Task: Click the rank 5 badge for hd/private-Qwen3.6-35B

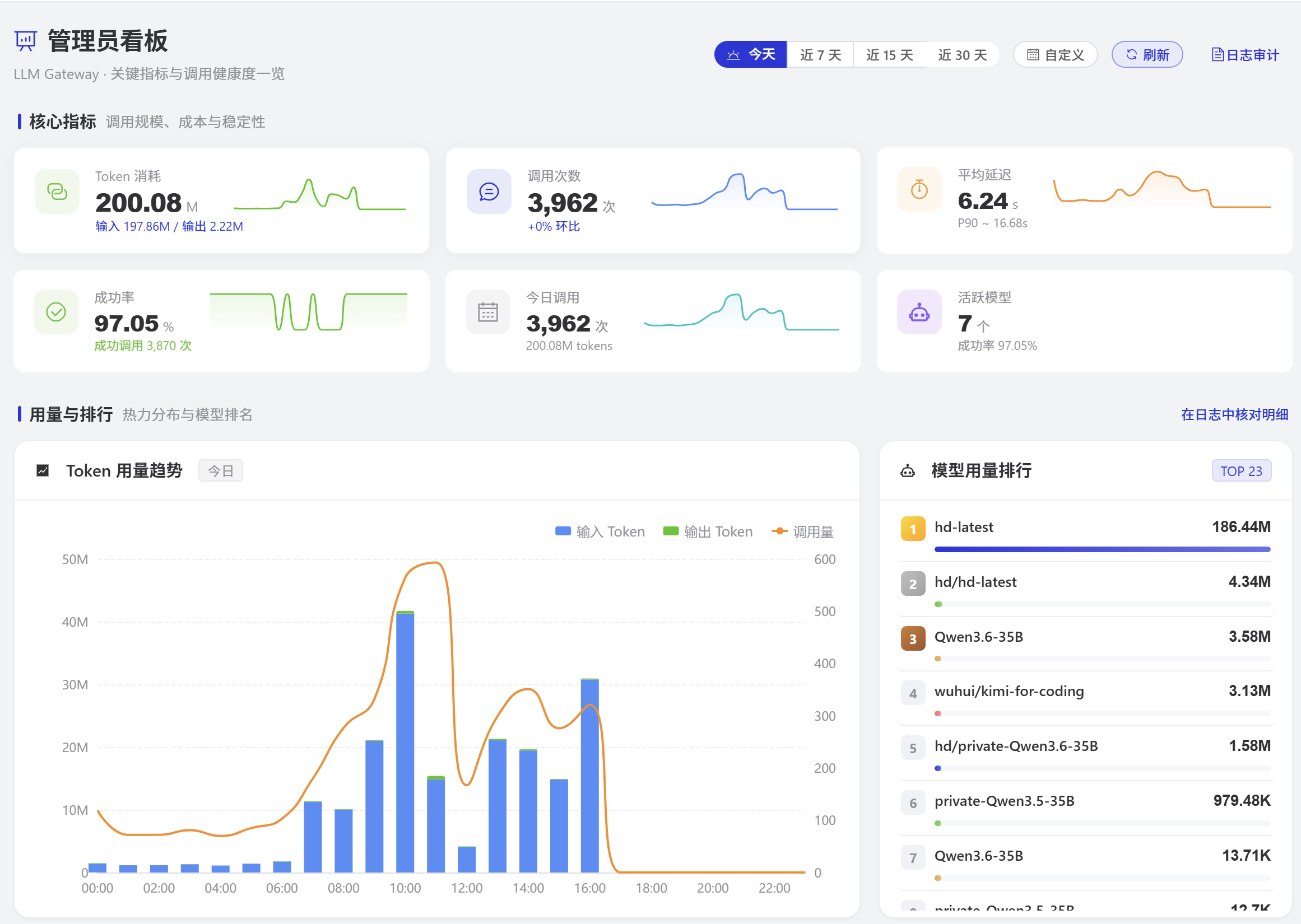Action: (x=913, y=748)
